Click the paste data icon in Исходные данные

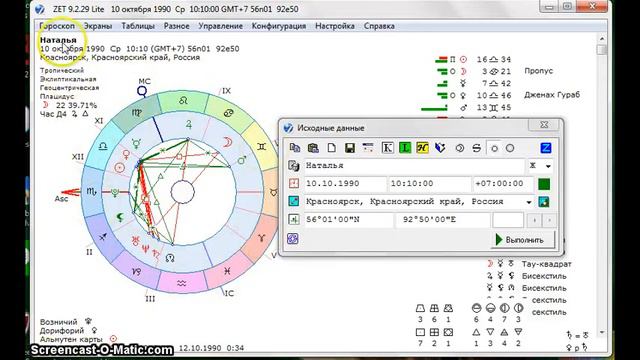pyautogui.click(x=313, y=148)
